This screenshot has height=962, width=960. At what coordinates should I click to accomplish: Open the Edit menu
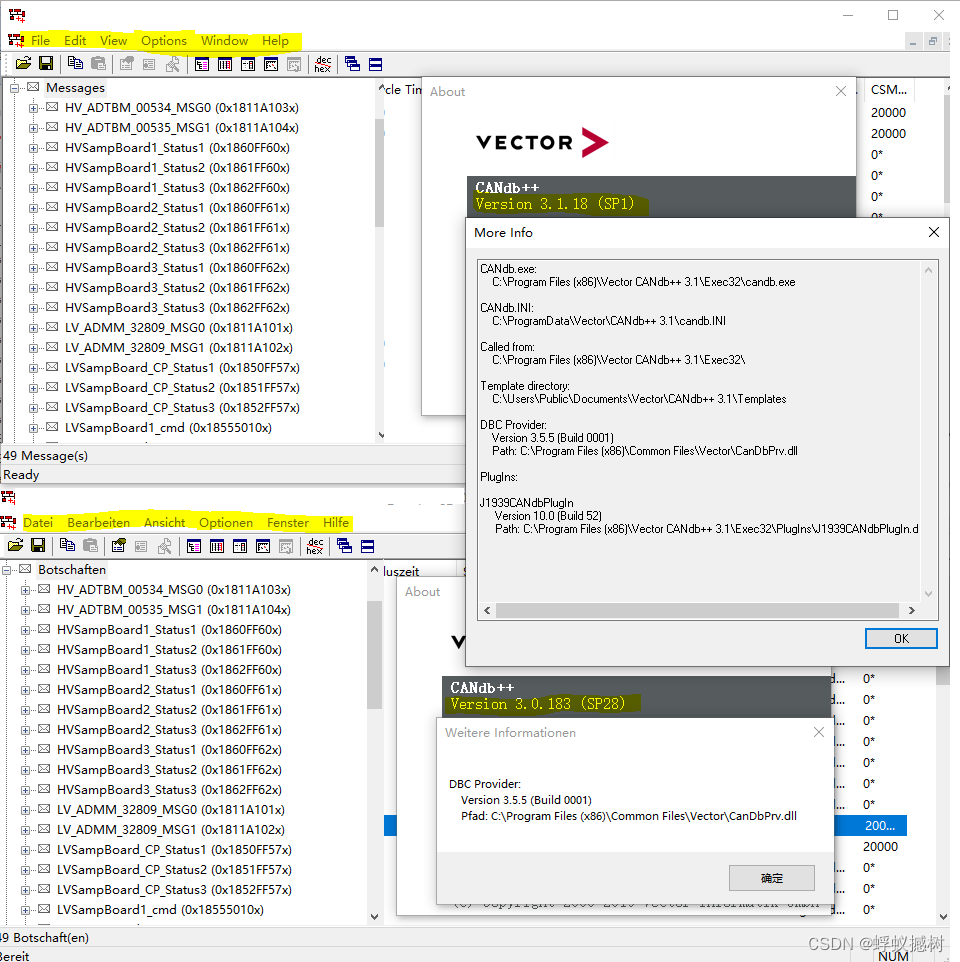75,40
